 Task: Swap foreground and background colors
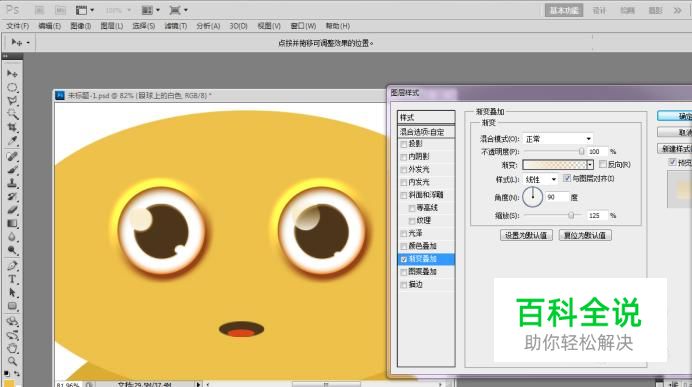click(x=17, y=374)
